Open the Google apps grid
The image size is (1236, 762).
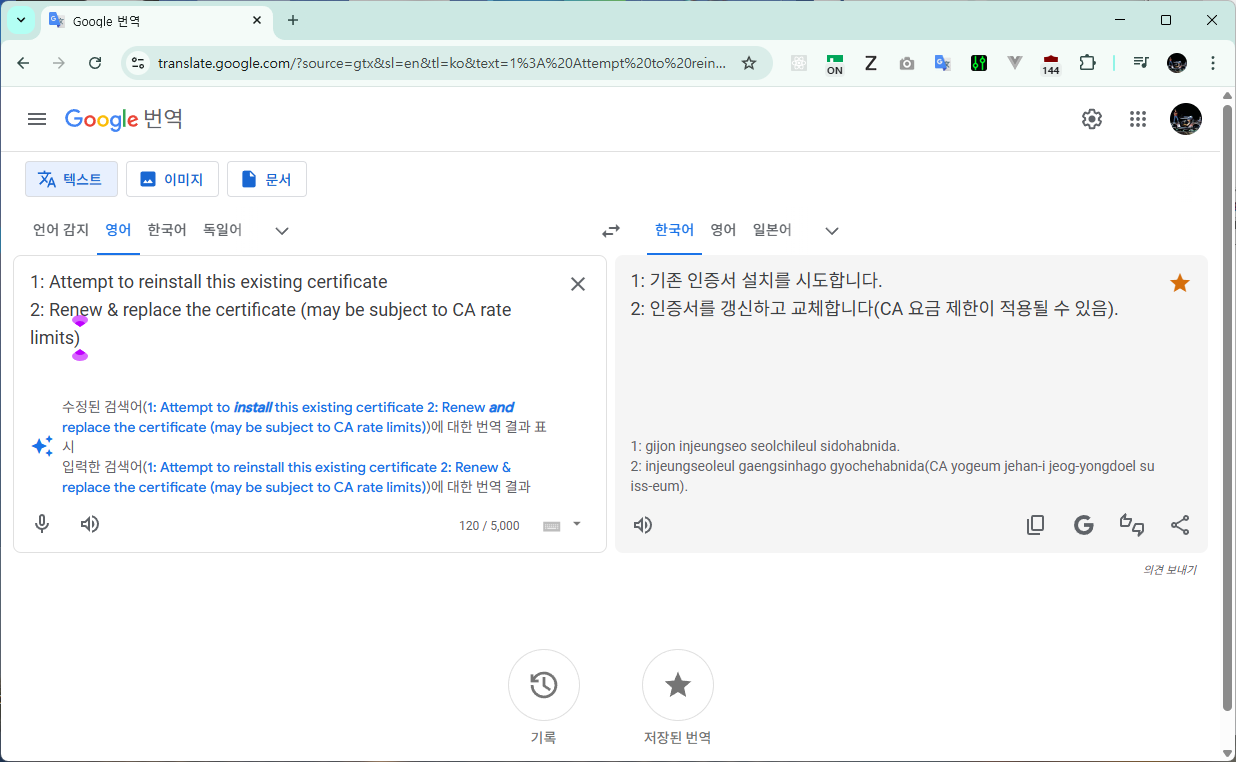coord(1138,119)
